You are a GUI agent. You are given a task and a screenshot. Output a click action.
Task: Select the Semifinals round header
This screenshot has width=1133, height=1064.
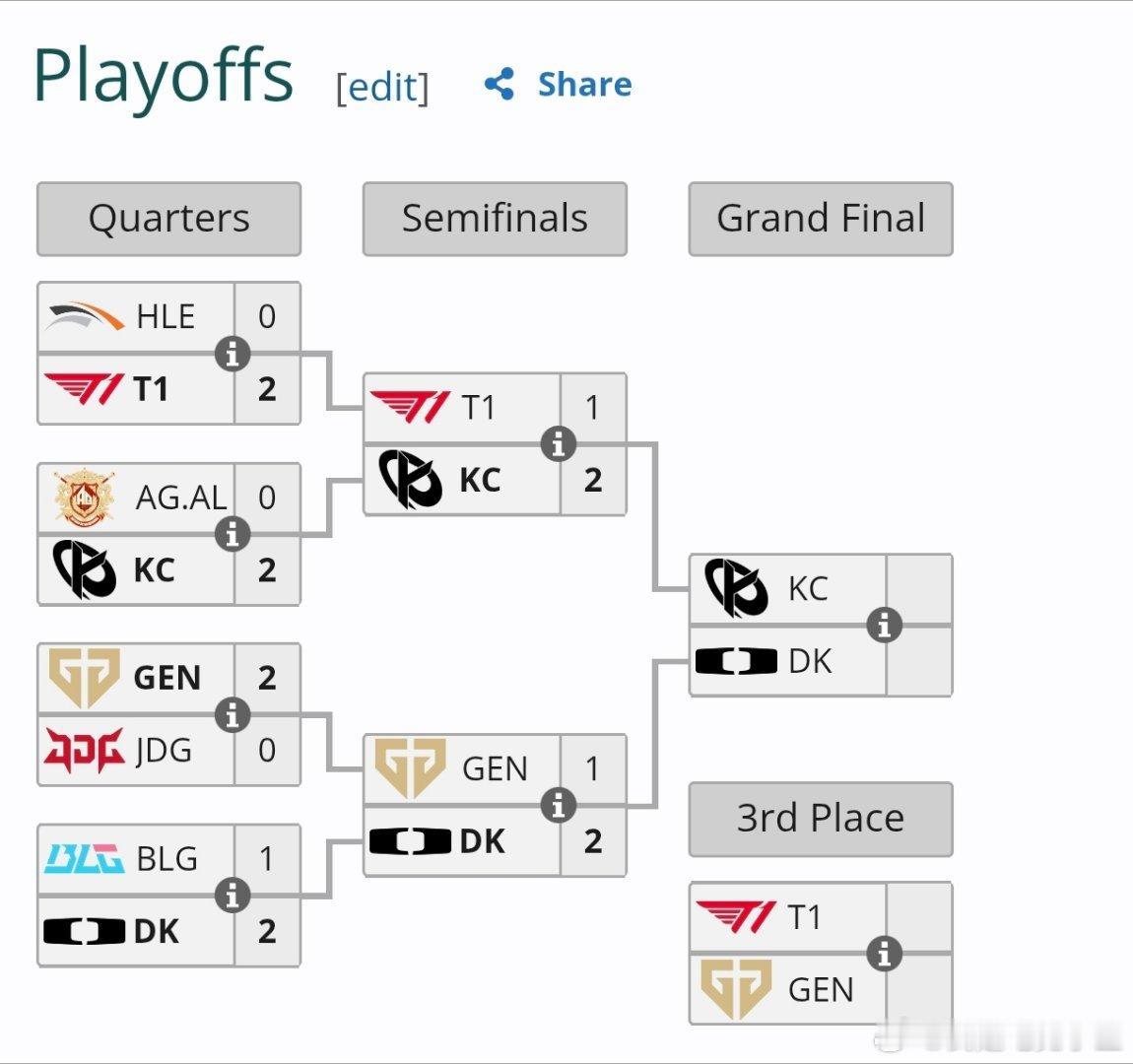pyautogui.click(x=495, y=219)
